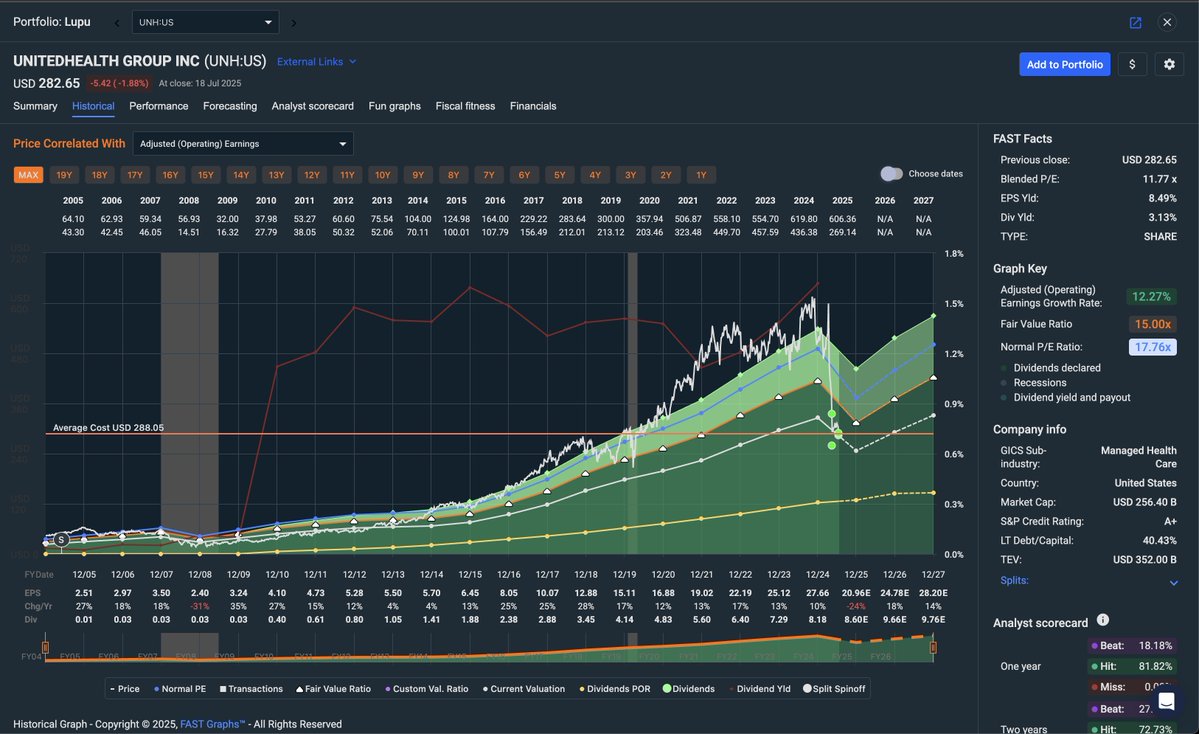Viewport: 1199px width, 734px height.
Task: Enable the Choose dates switch
Action: 891,174
